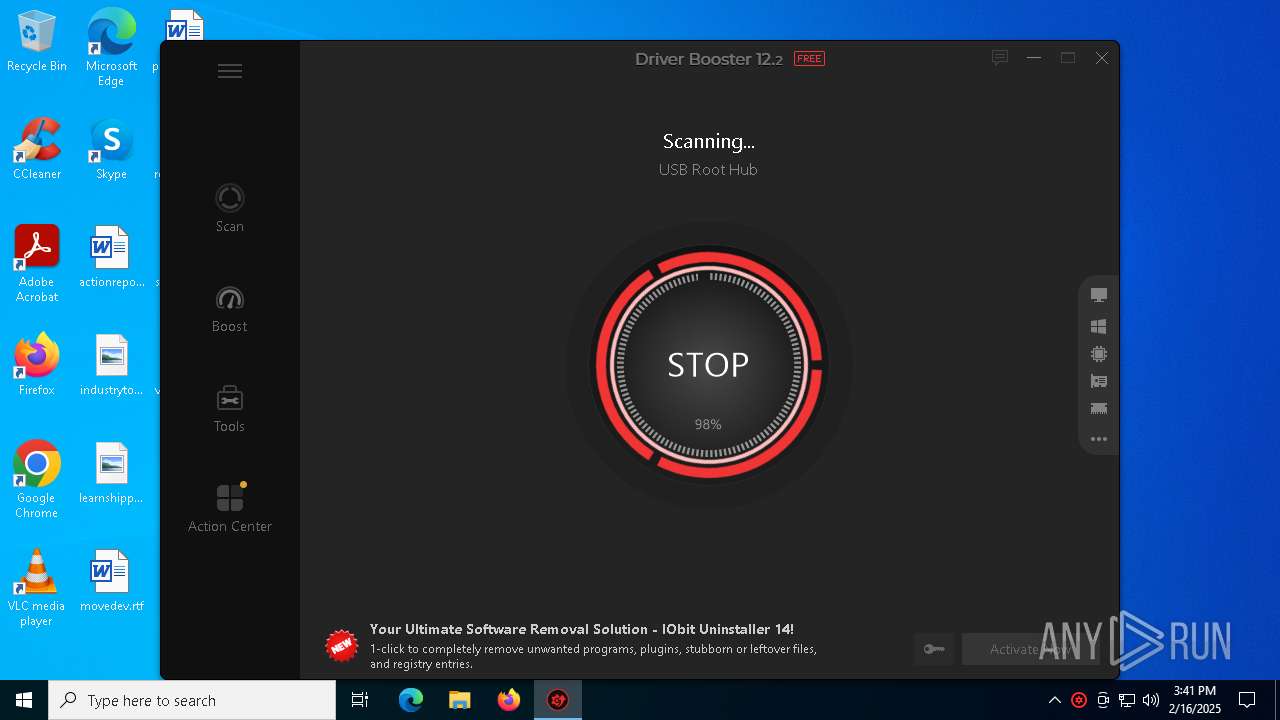The height and width of the screenshot is (720, 1280).
Task: Select the Firefox desktop shortcut
Action: 37,364
